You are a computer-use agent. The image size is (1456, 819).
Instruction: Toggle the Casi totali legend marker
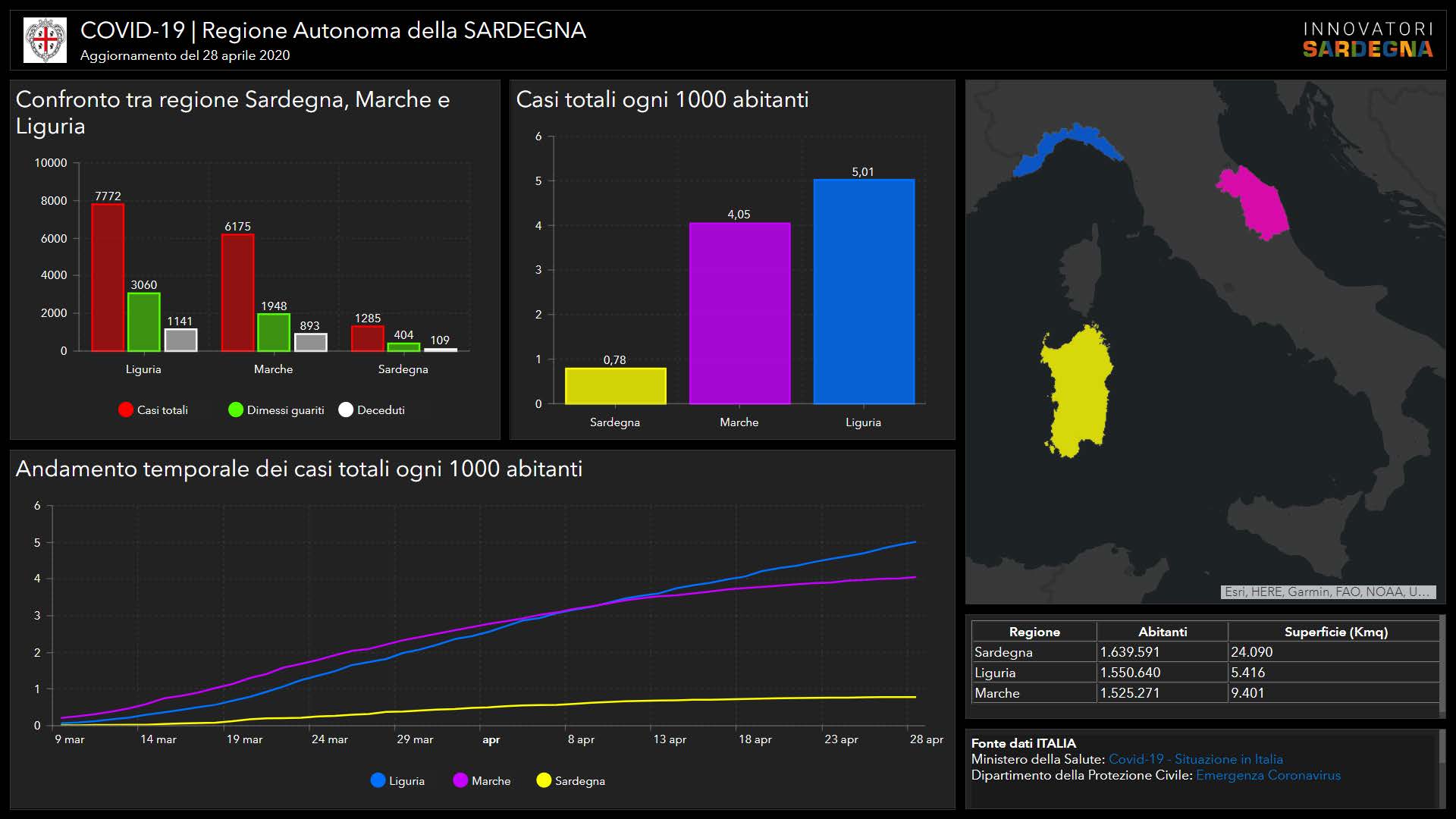[x=126, y=410]
